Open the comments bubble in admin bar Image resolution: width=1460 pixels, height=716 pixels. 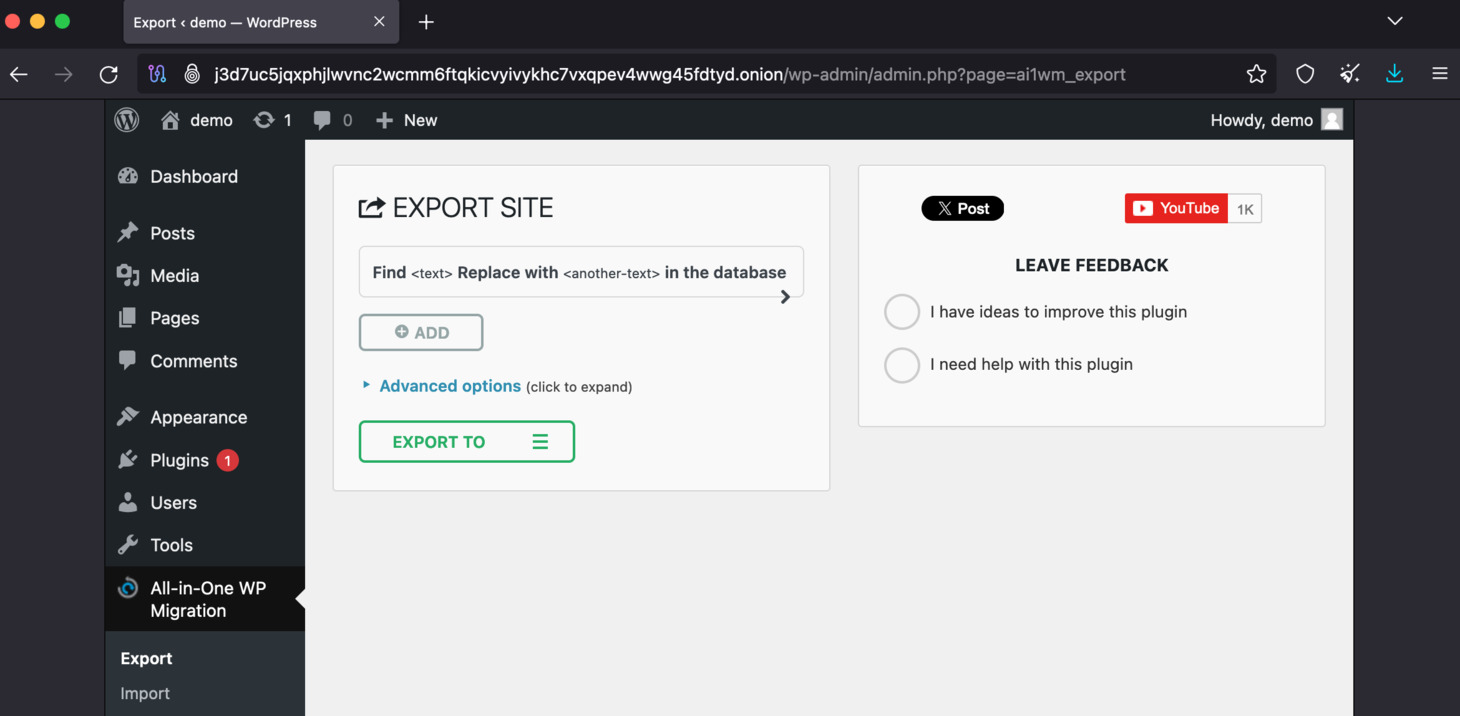(333, 120)
